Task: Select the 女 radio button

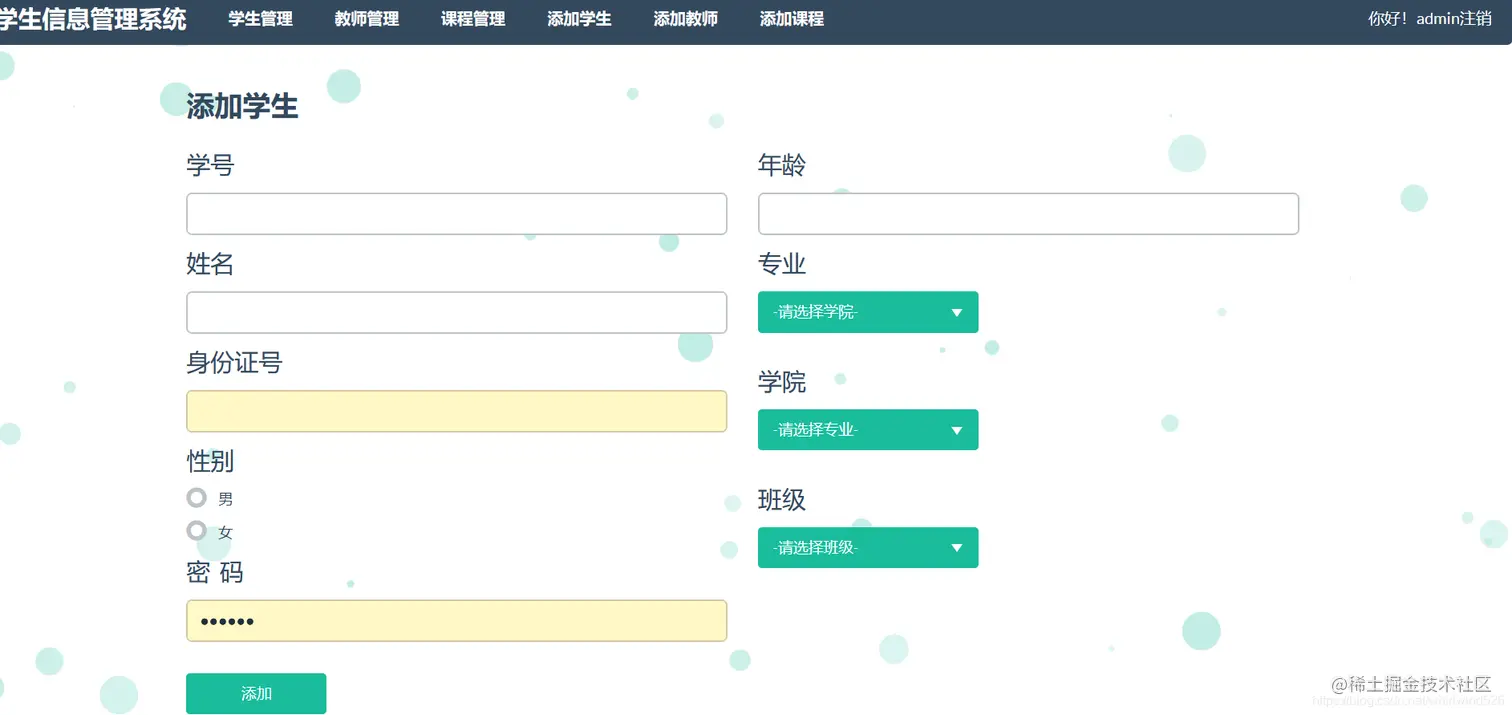Action: [196, 530]
